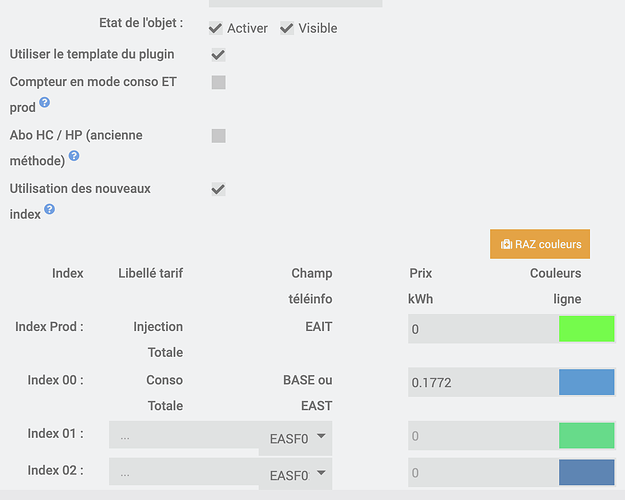The image size is (625, 500).
Task: Open the Index 02 téléinfo field dropdown
Action: pyautogui.click(x=296, y=474)
